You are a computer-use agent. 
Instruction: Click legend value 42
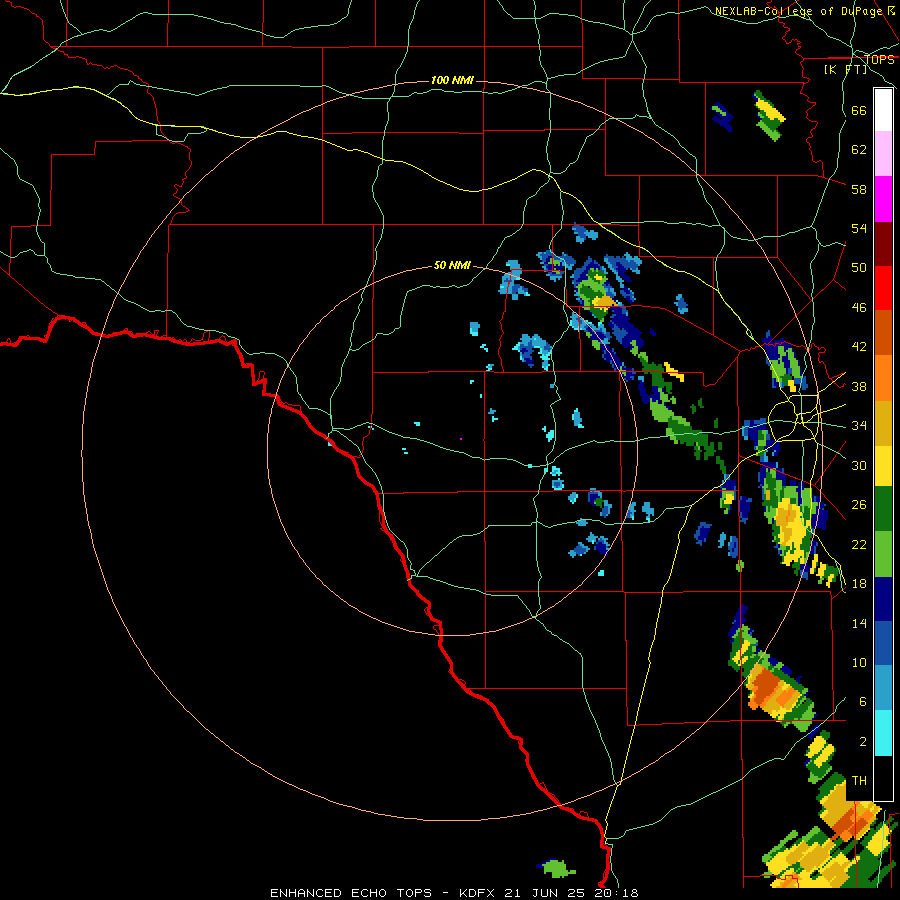pos(859,347)
